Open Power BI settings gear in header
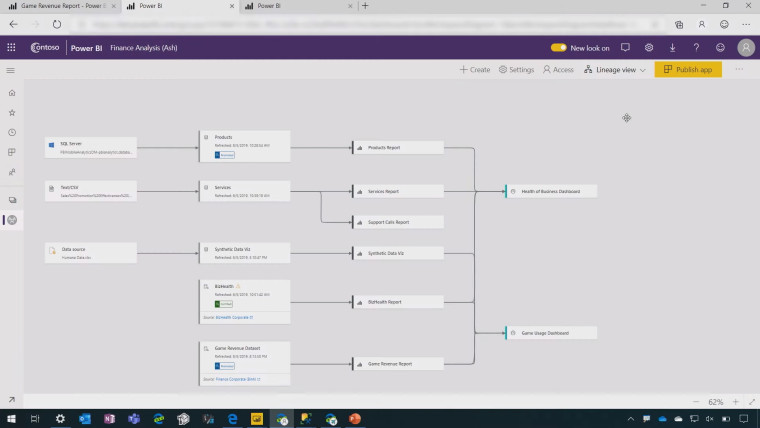The height and width of the screenshot is (428, 760). point(649,48)
